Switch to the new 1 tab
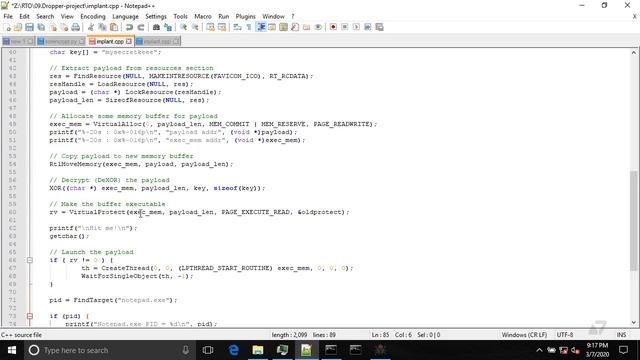The height and width of the screenshot is (360, 640). point(18,41)
